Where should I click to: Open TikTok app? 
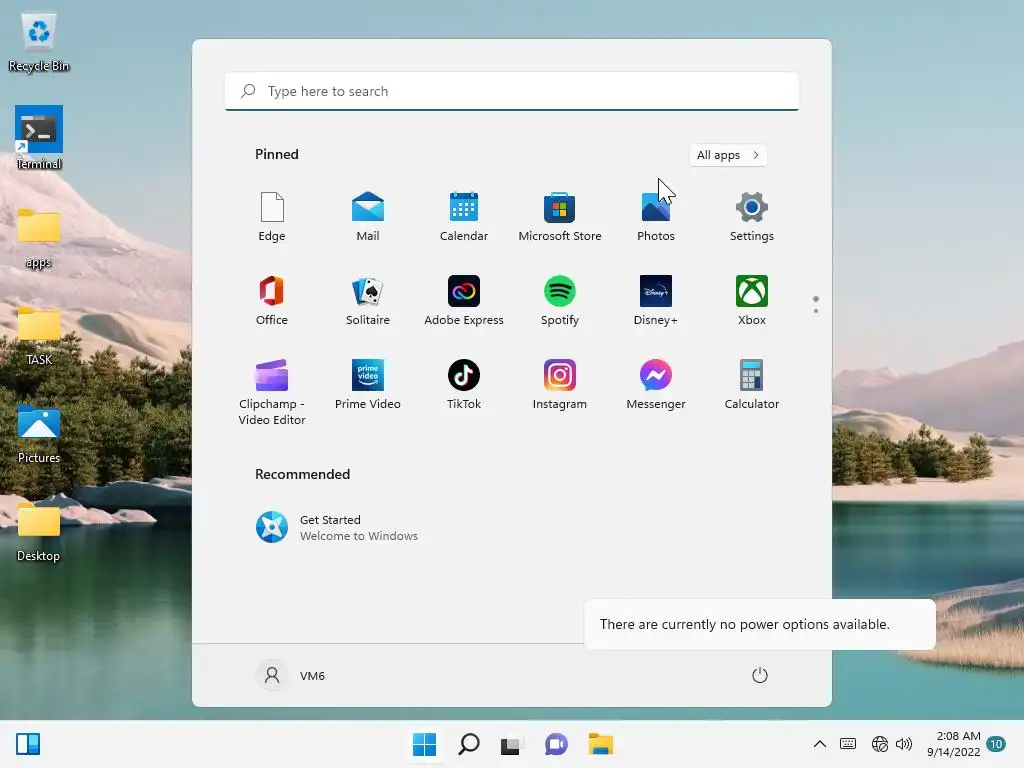(464, 385)
